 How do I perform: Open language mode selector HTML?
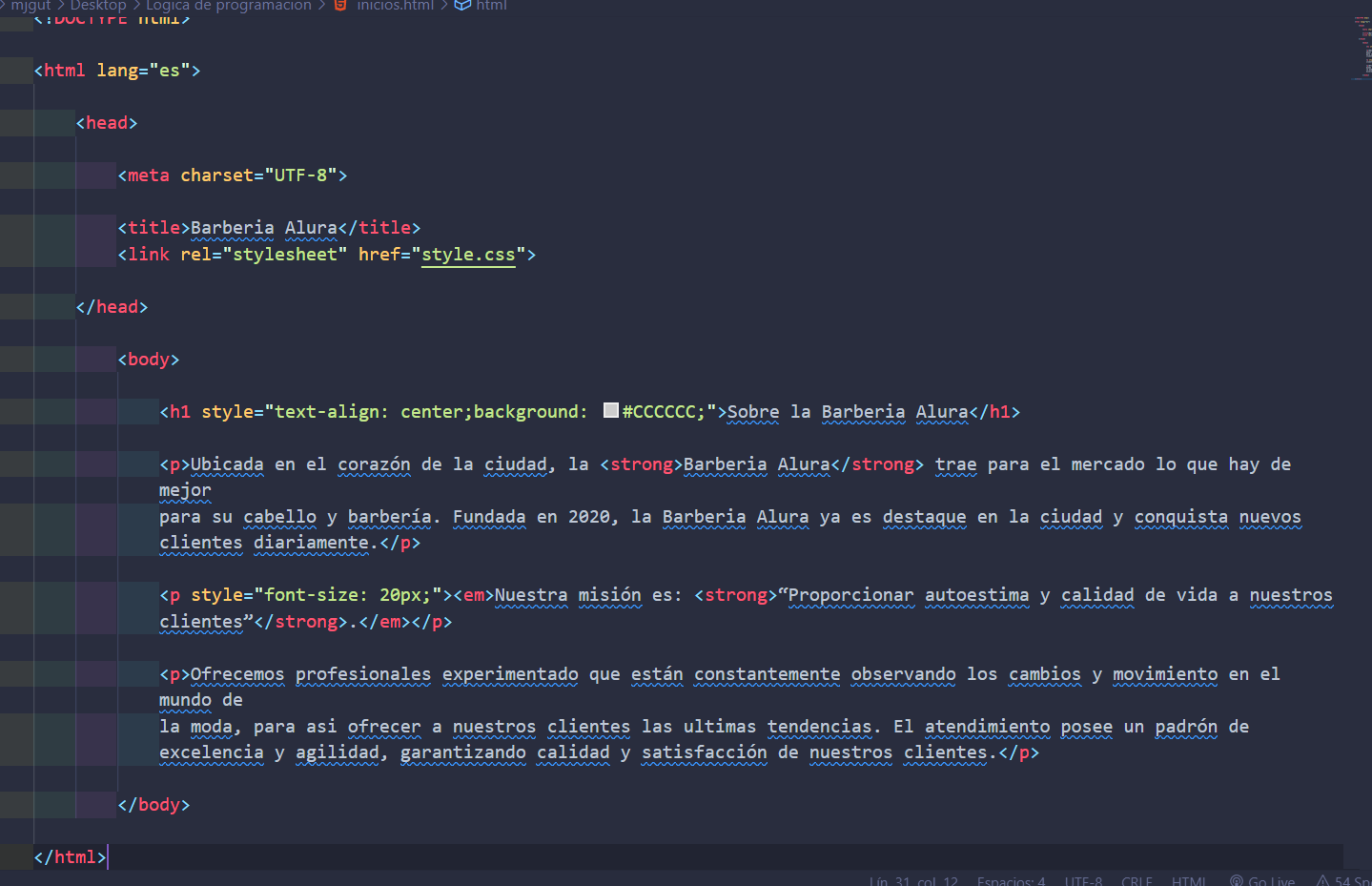point(1188,880)
